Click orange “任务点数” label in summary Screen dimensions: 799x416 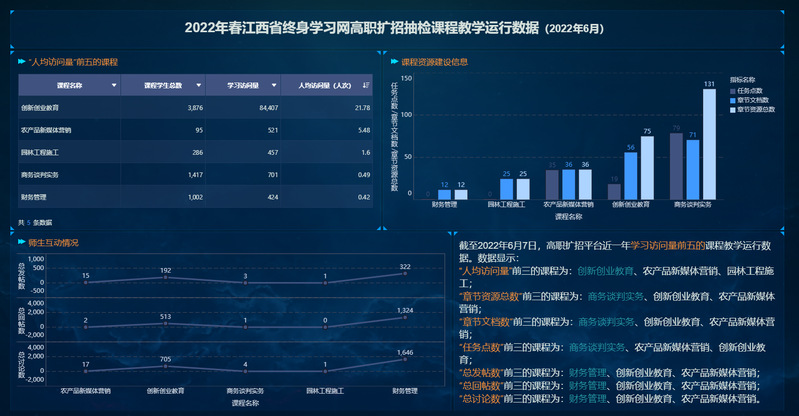(482, 347)
